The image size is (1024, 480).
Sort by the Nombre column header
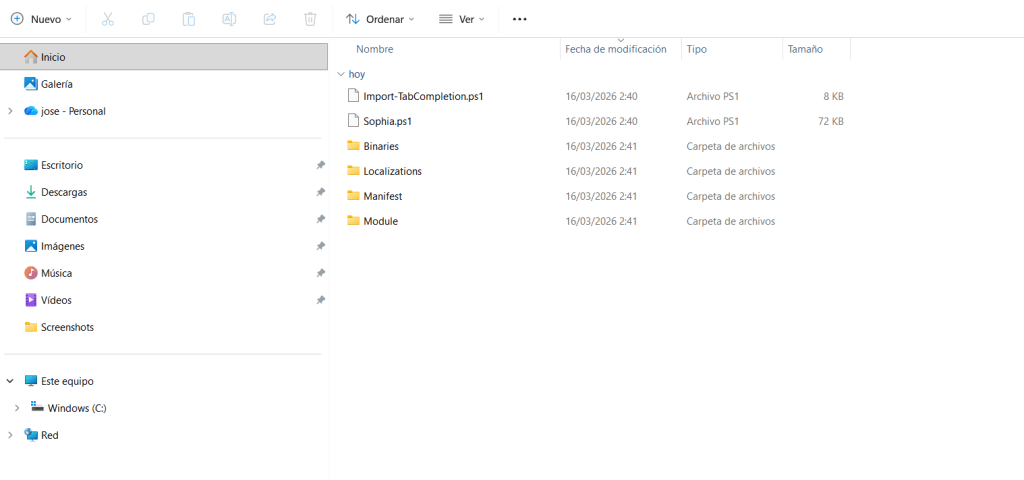(x=375, y=49)
